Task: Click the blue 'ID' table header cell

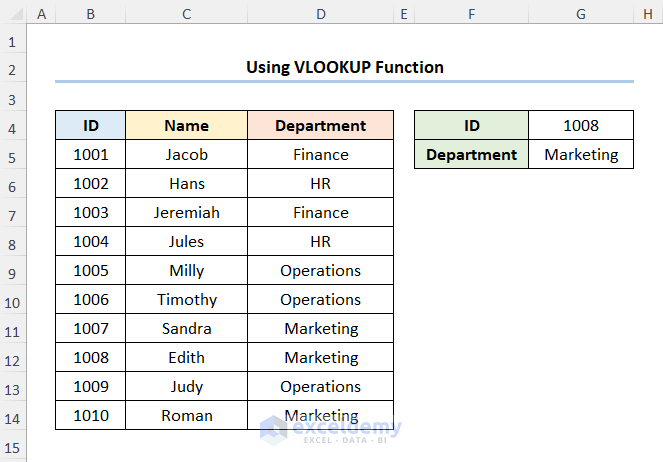Action: [x=91, y=126]
